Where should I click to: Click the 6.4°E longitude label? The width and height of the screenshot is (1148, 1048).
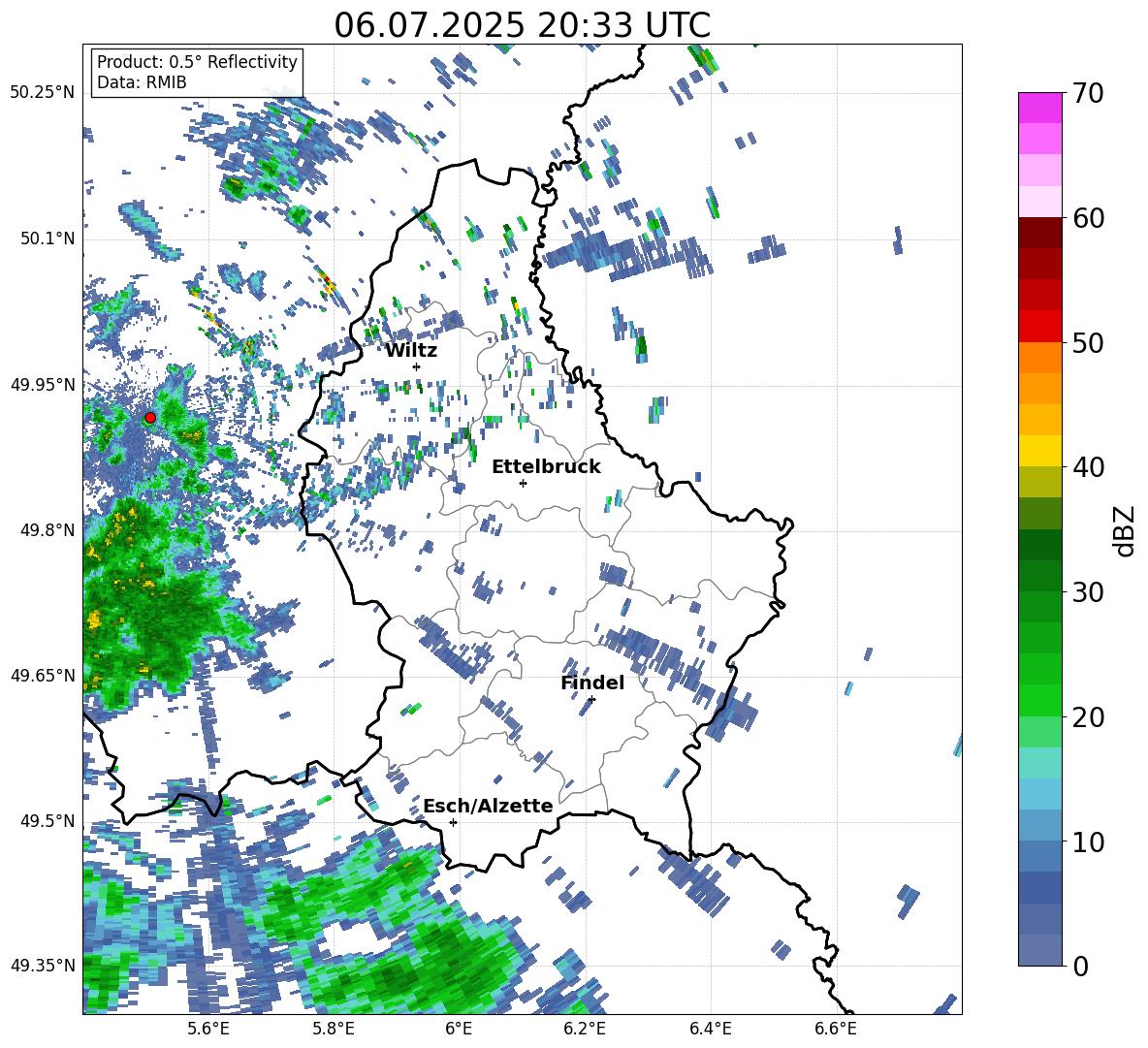click(710, 1029)
